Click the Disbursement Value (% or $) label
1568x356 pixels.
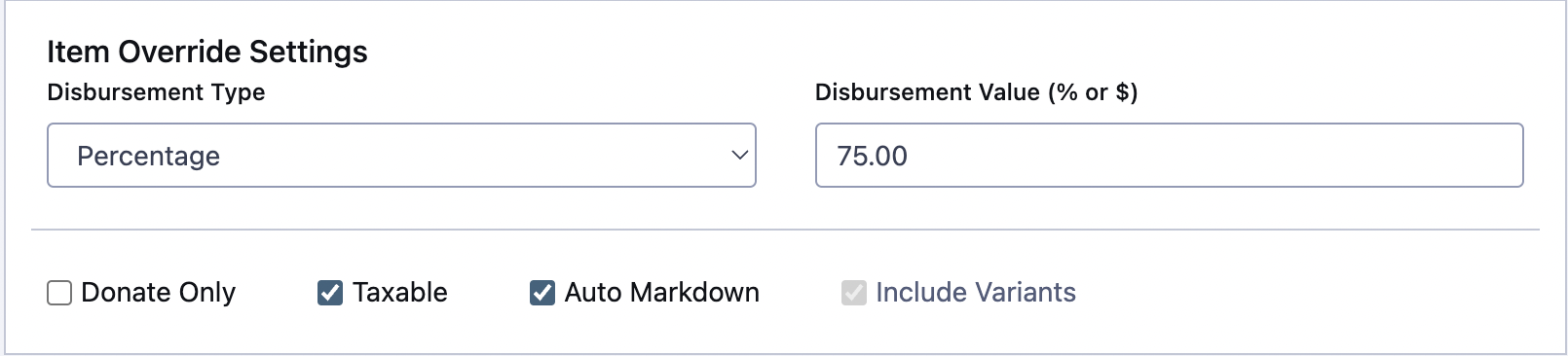coord(977,92)
